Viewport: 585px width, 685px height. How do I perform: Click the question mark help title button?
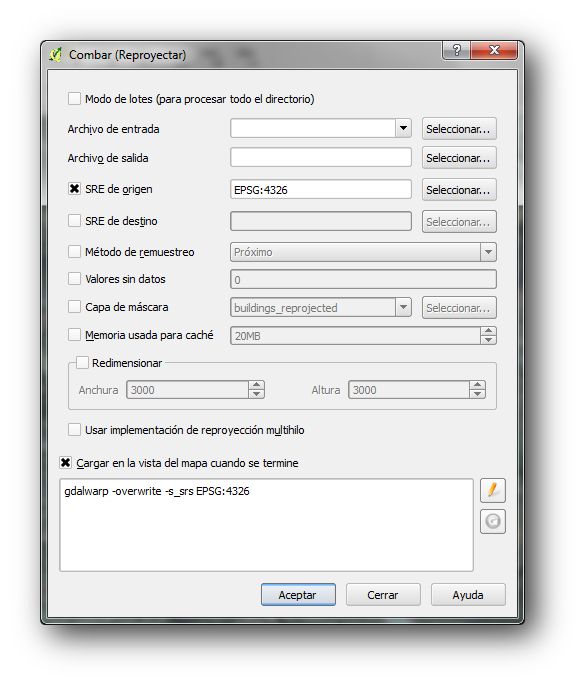456,50
